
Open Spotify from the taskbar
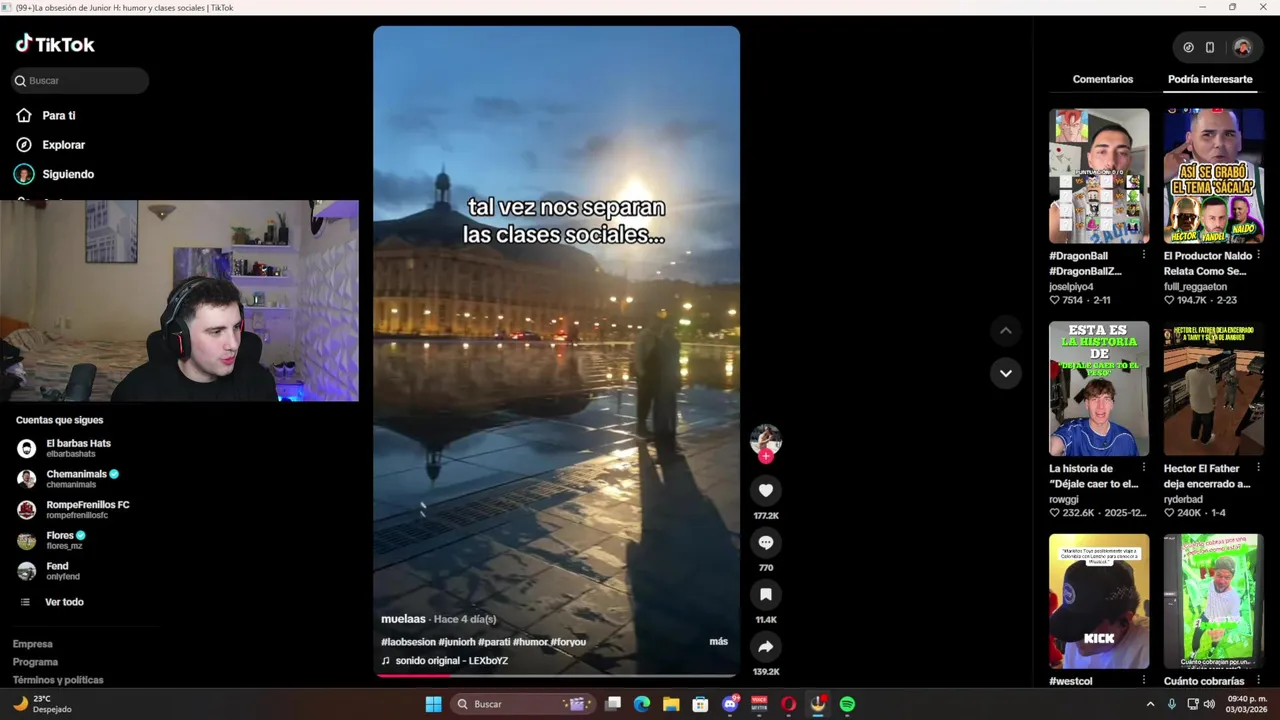pos(847,704)
